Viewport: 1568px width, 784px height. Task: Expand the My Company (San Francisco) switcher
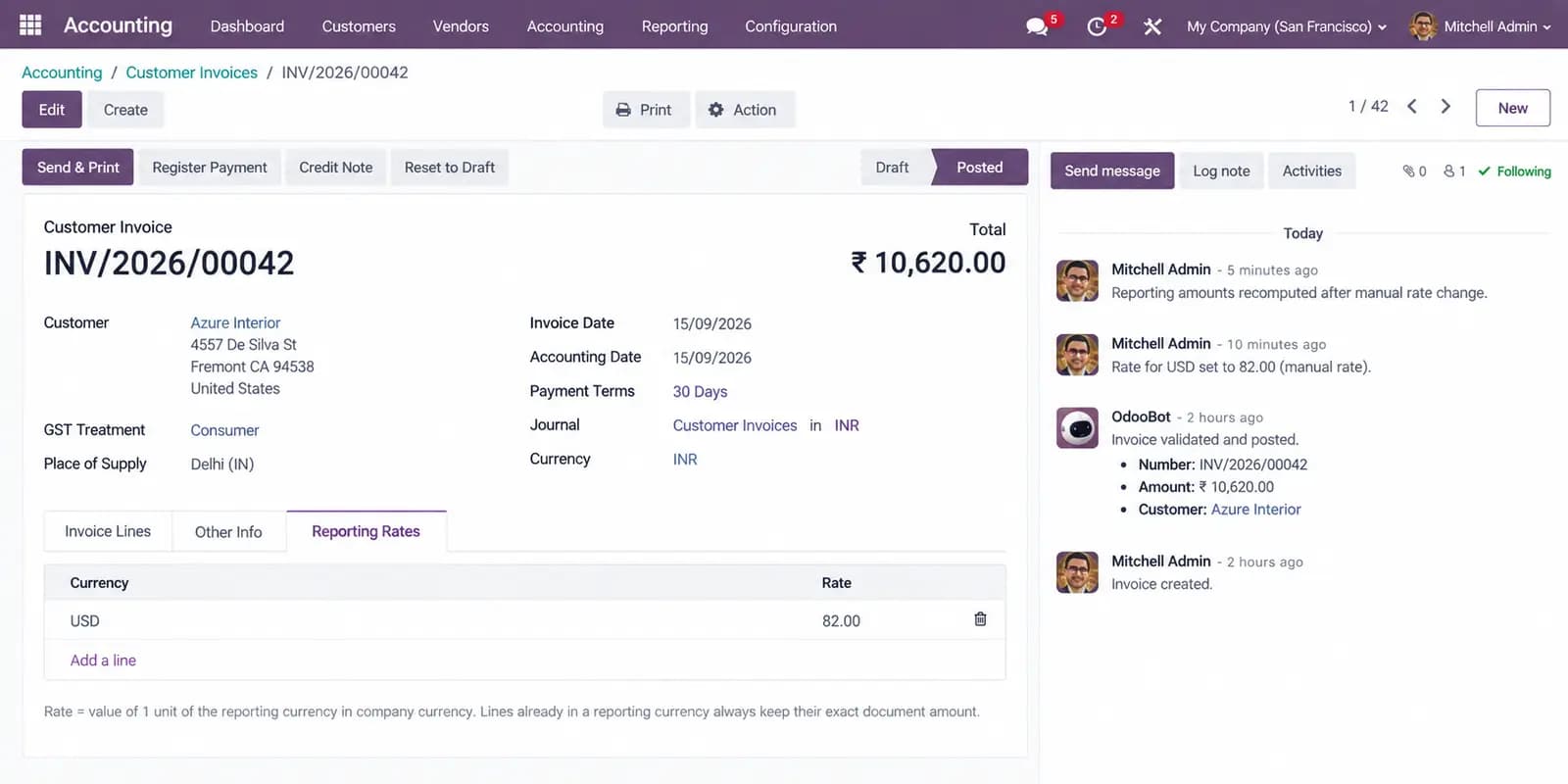point(1287,26)
